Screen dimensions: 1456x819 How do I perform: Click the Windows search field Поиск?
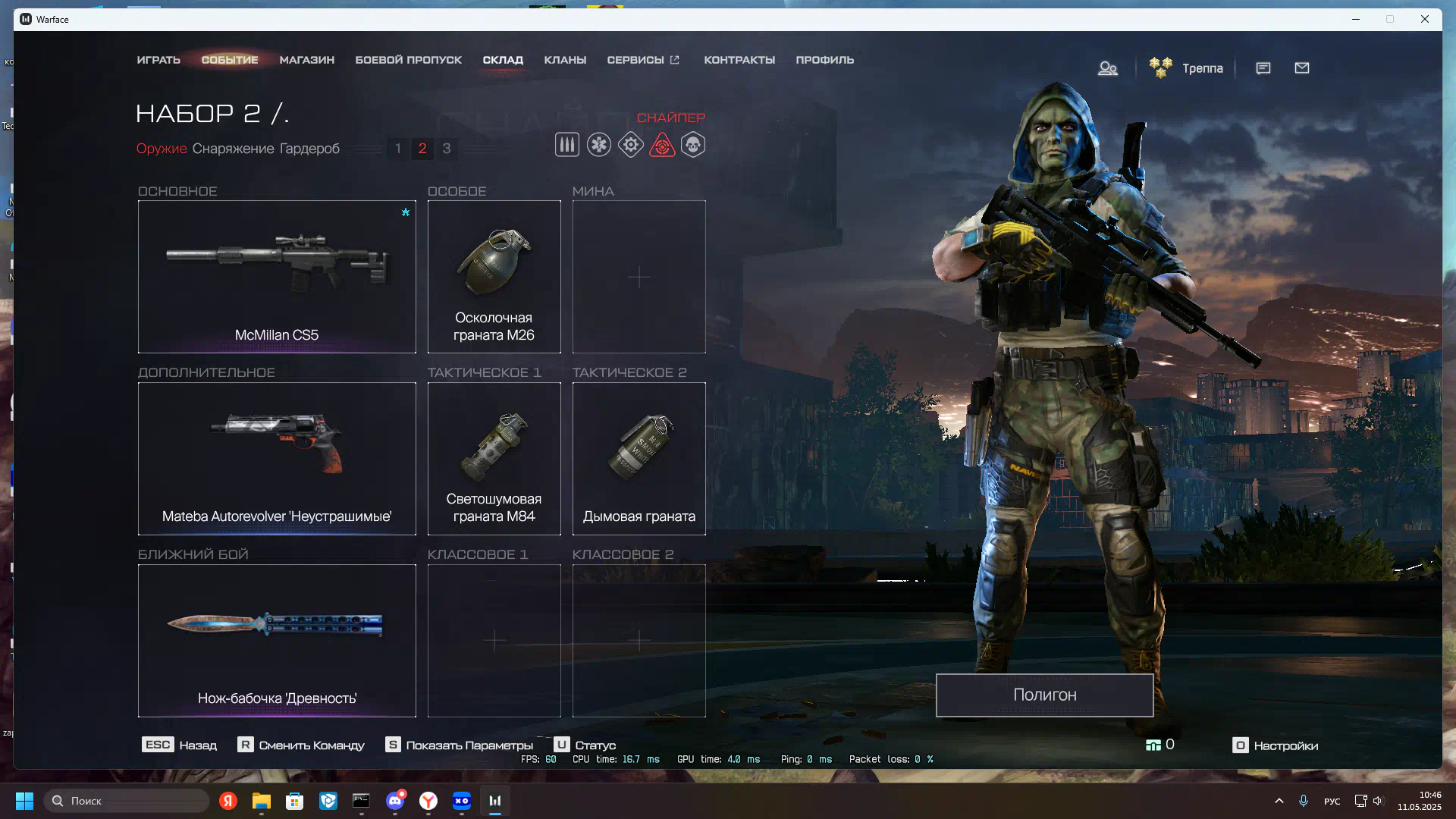click(127, 801)
